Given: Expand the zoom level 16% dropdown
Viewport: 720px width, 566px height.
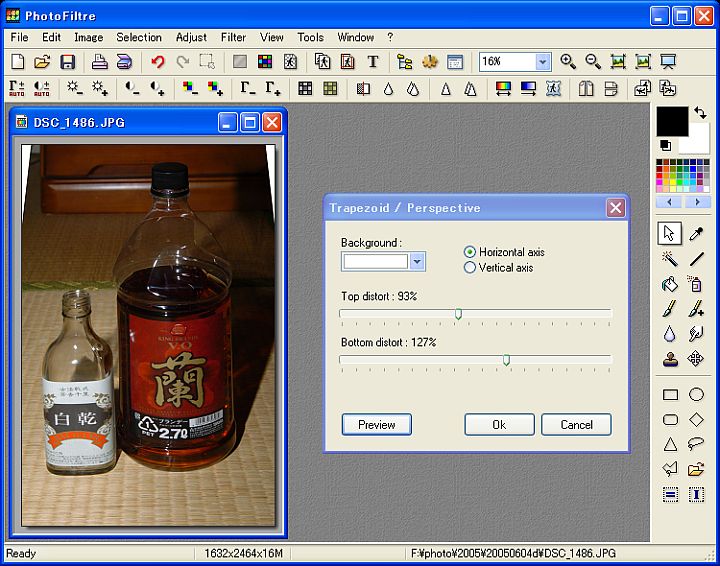Looking at the screenshot, I should (x=543, y=62).
